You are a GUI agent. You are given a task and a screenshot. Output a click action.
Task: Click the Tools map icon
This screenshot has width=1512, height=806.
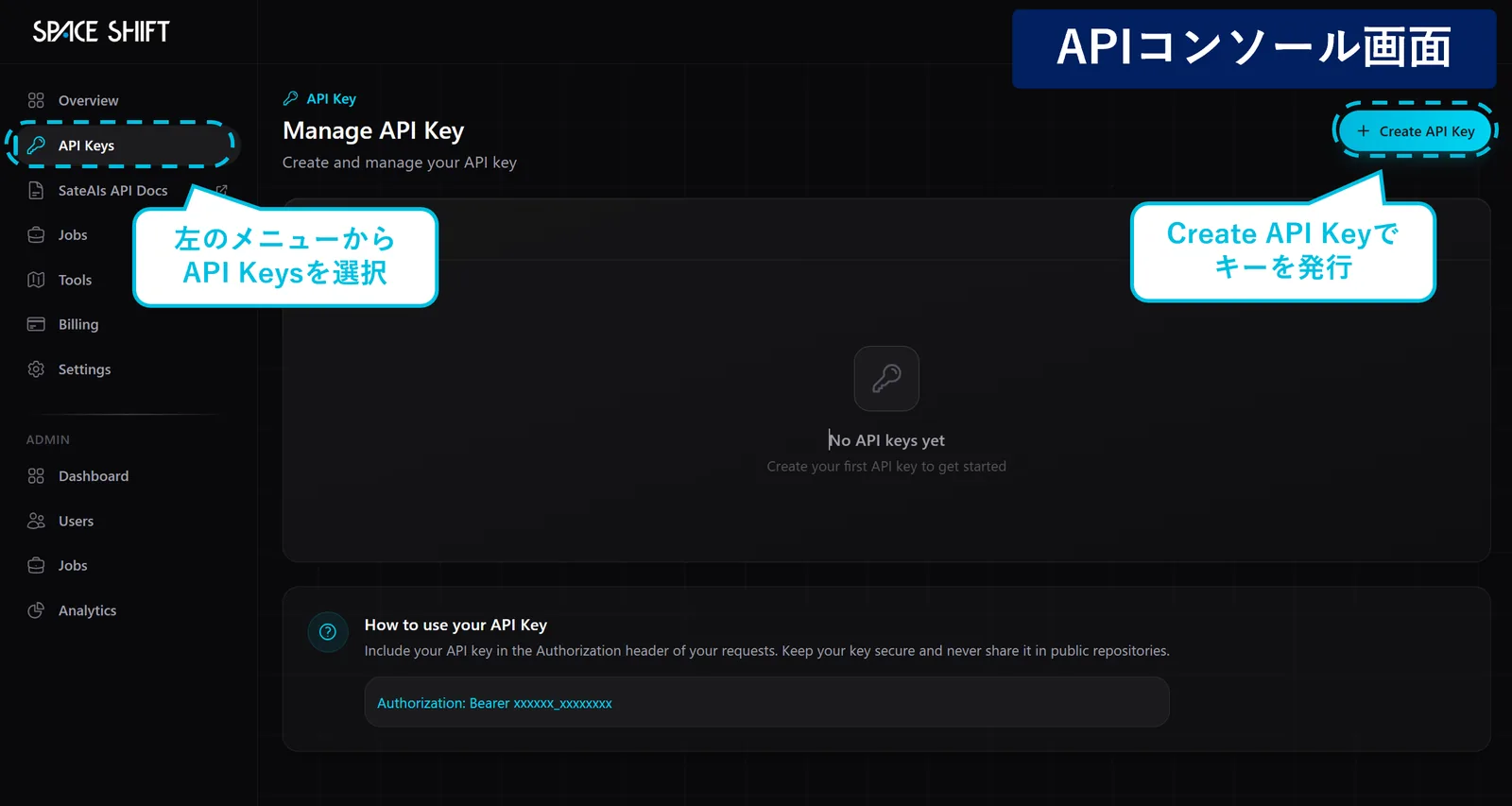(x=36, y=280)
